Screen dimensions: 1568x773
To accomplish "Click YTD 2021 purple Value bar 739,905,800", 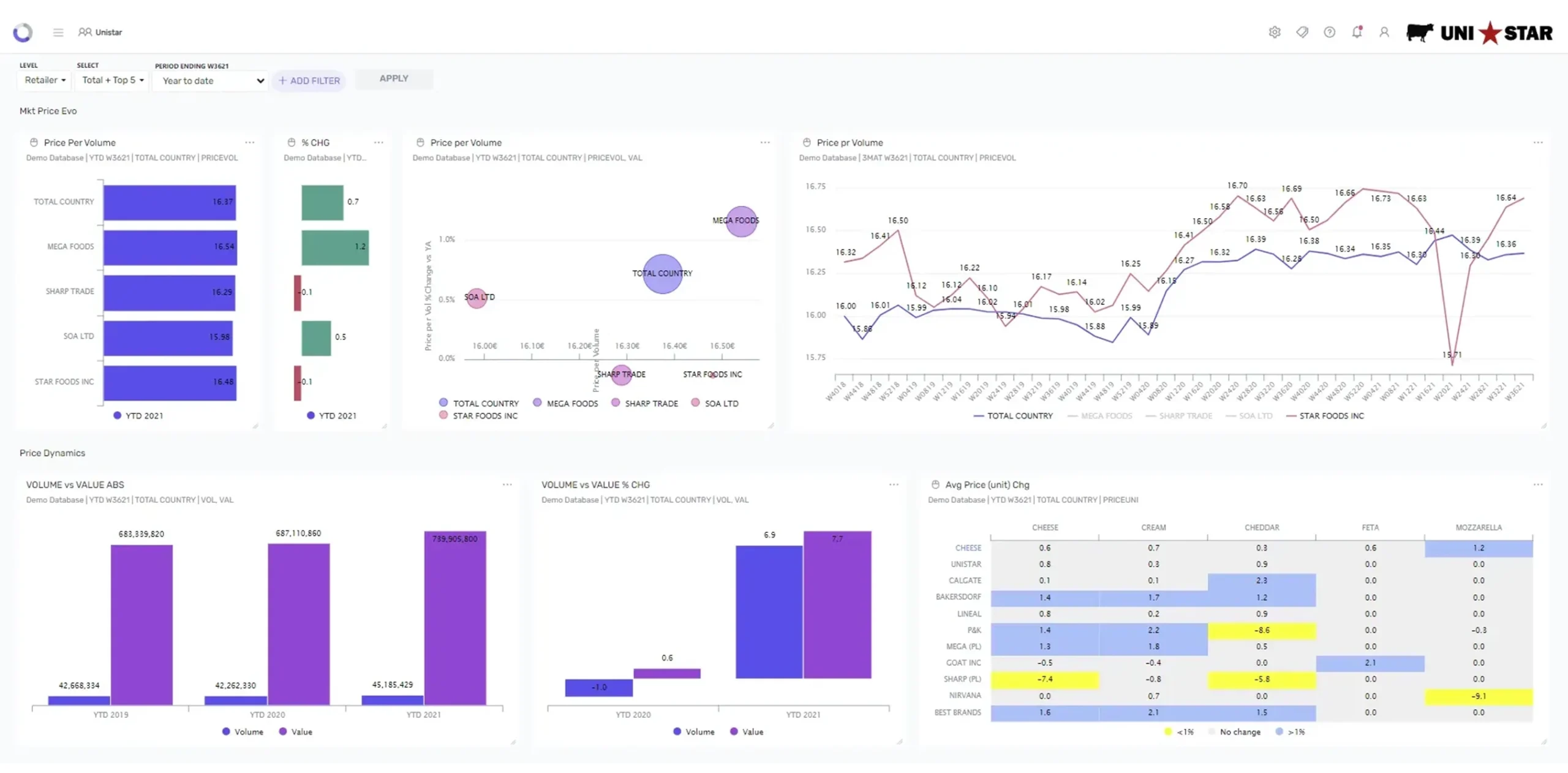I will (455, 617).
